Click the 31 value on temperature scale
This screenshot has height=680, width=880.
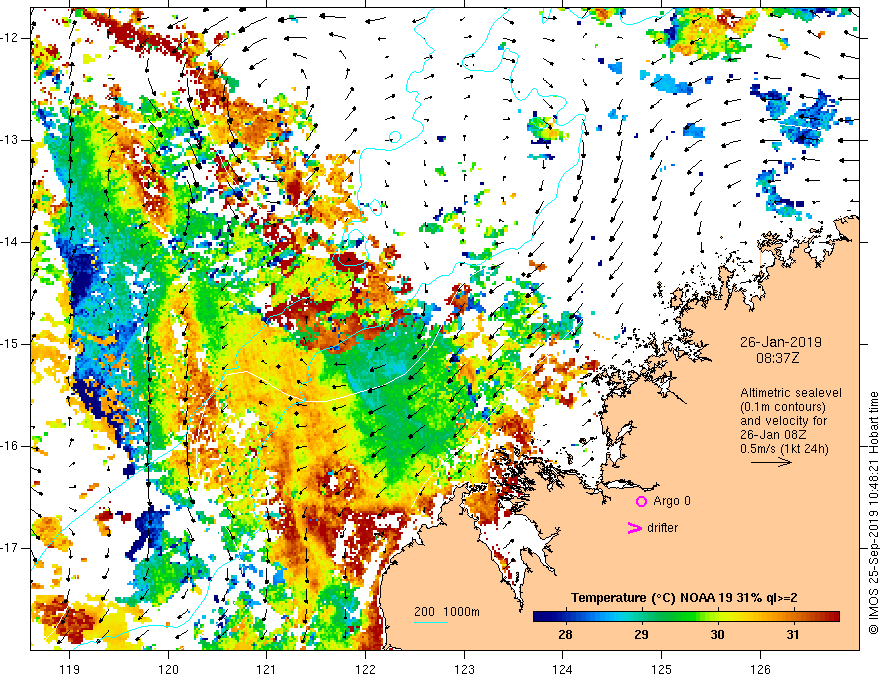(792, 635)
